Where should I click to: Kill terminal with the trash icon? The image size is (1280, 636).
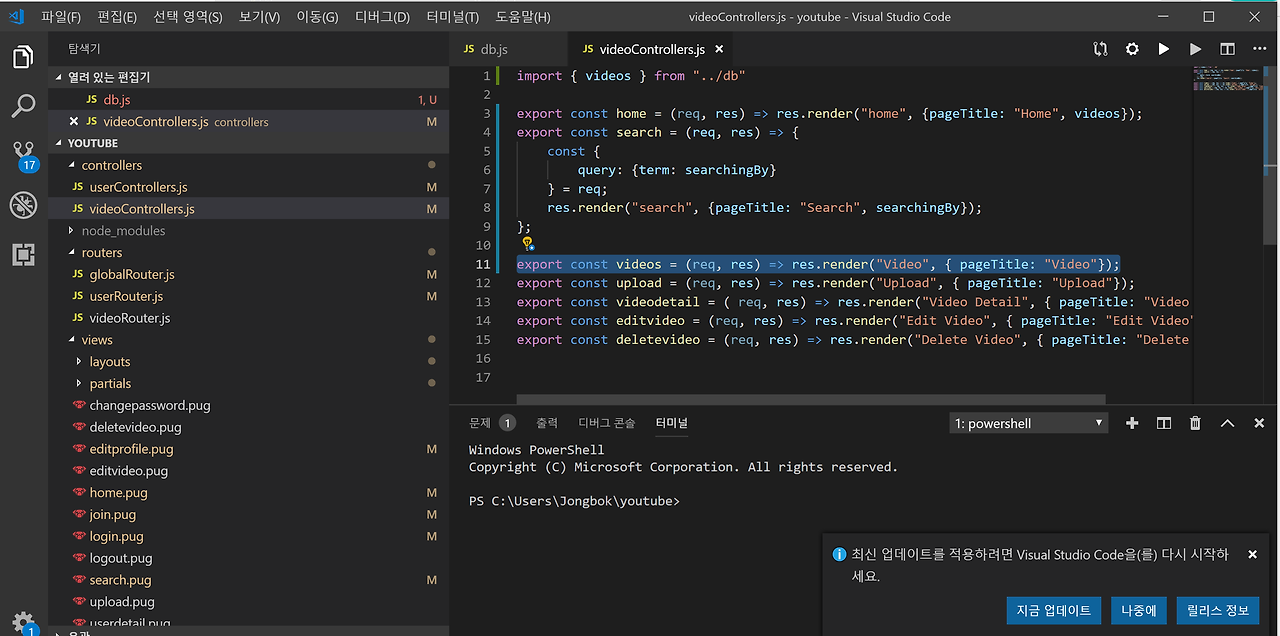coord(1195,423)
